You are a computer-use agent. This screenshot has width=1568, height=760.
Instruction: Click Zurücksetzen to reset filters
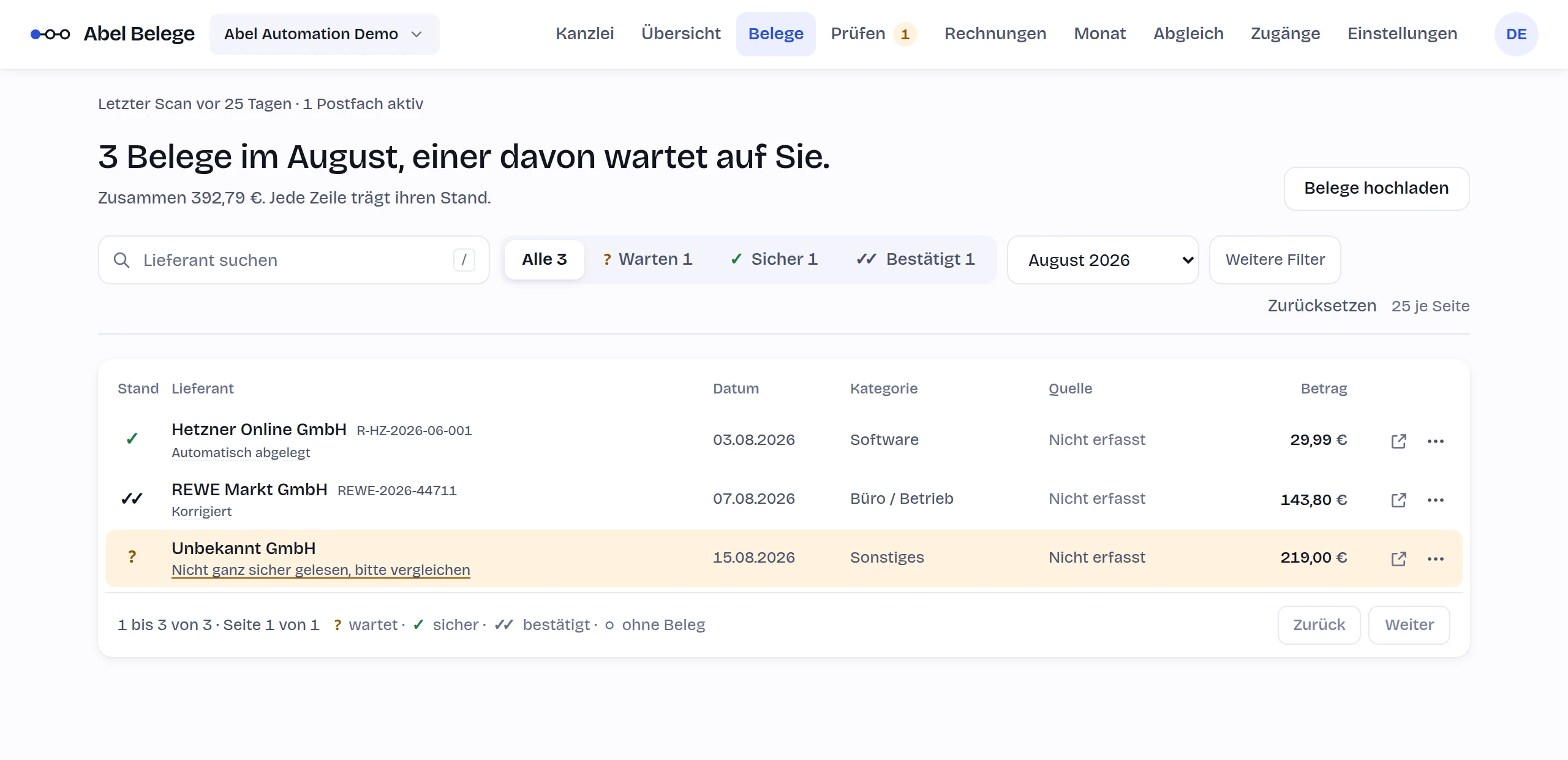1322,306
